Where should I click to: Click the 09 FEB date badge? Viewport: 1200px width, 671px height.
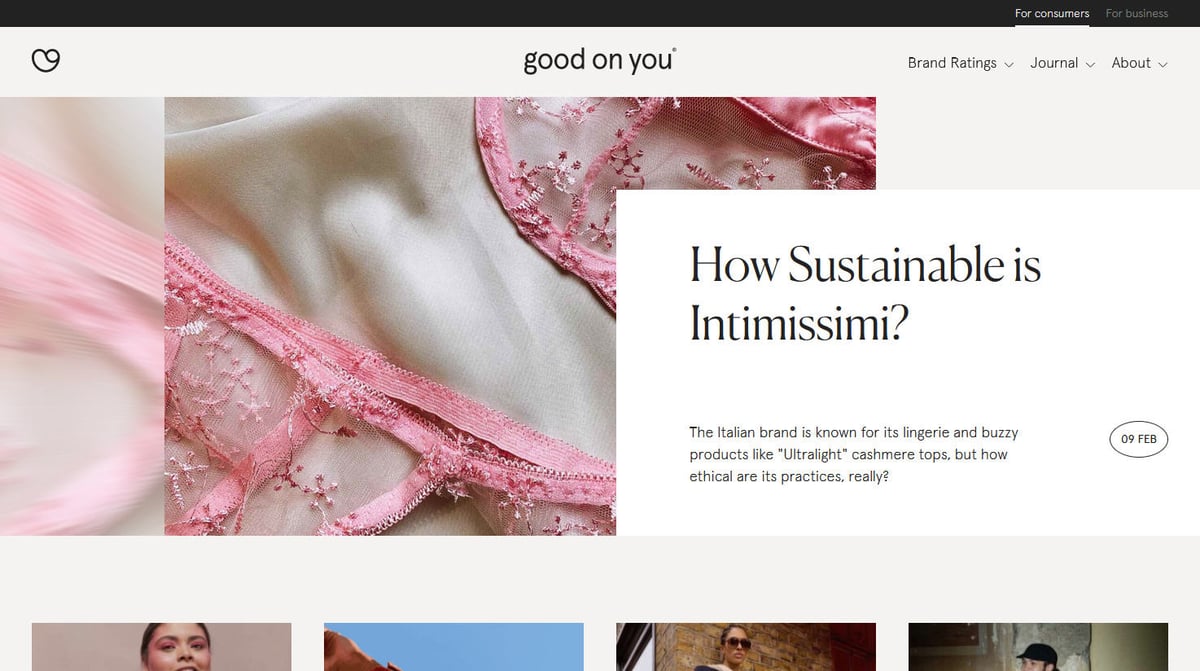click(x=1139, y=439)
